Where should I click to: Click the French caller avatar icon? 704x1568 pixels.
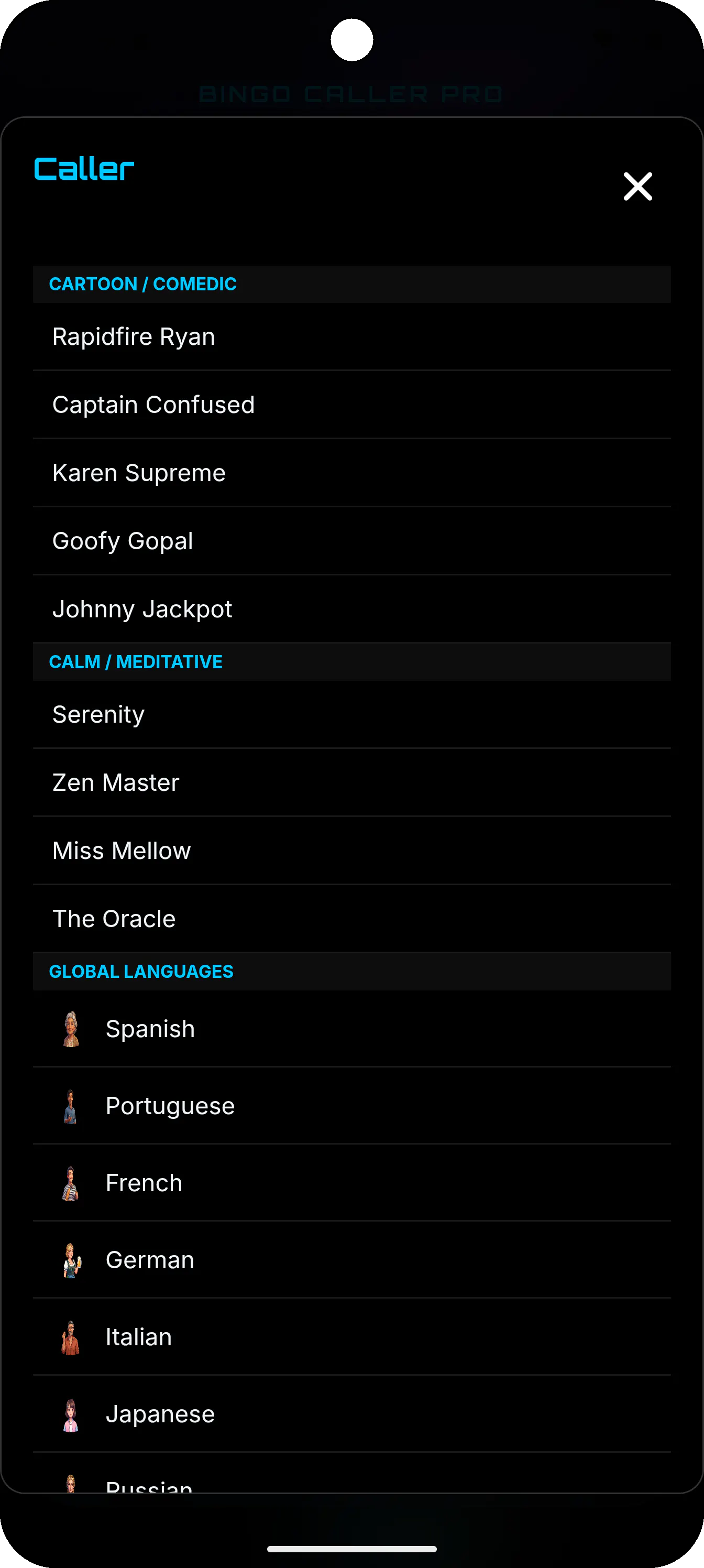71,1183
